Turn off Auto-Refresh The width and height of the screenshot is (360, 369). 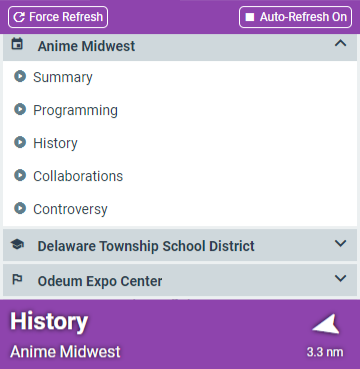coord(295,17)
